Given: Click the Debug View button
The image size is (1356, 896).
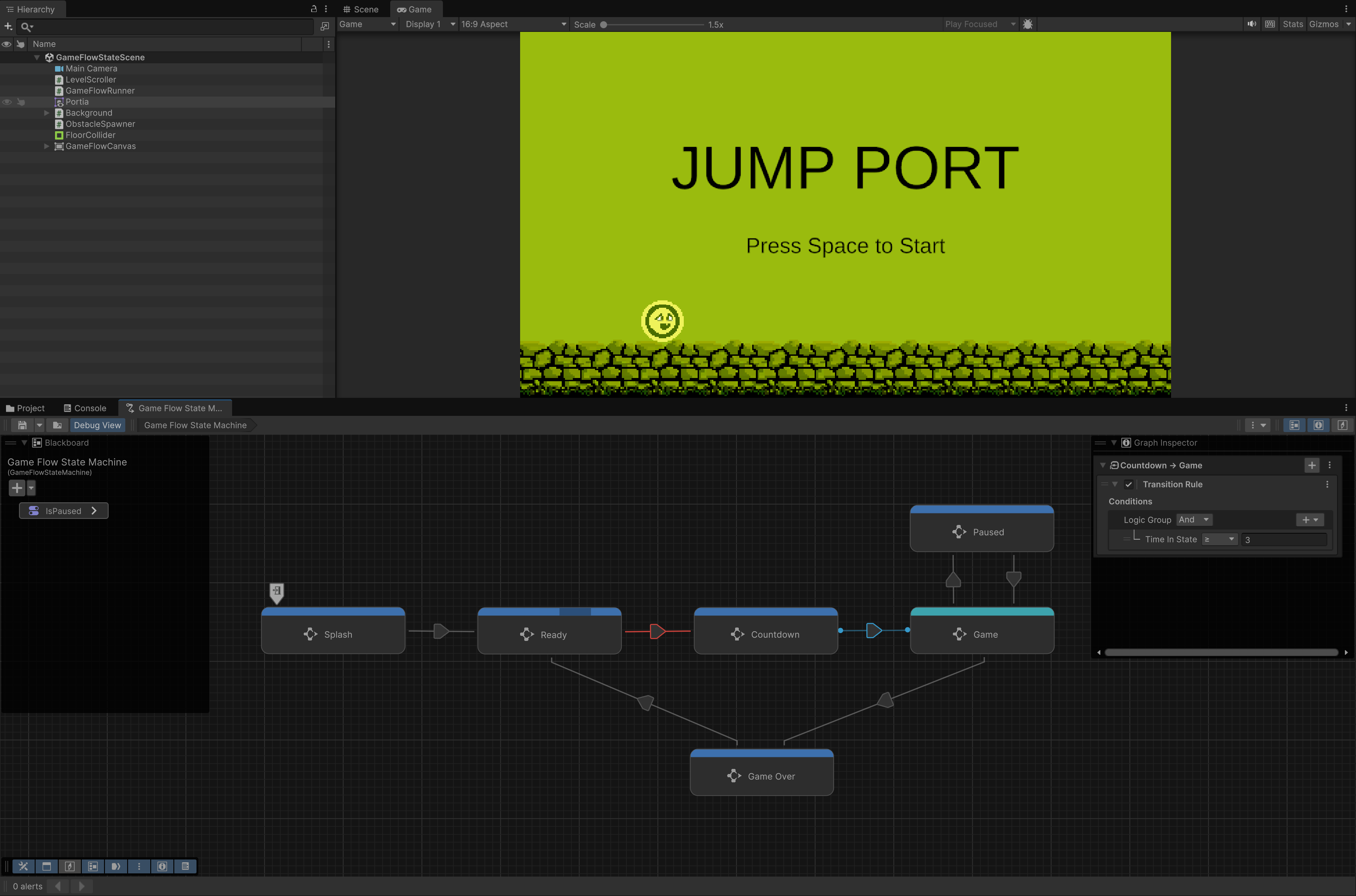Looking at the screenshot, I should (97, 425).
